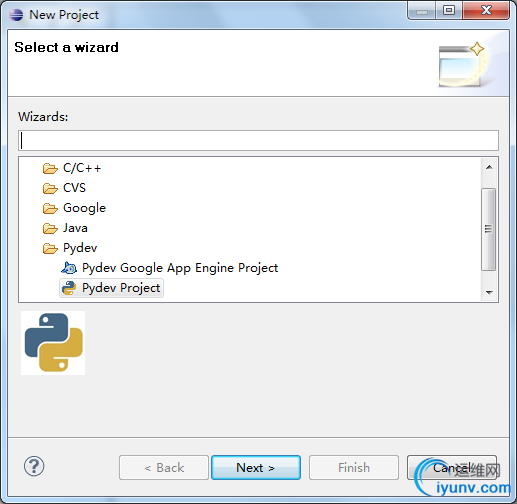Choose Pydev Google App Engine Project
The image size is (517, 504).
pos(180,268)
